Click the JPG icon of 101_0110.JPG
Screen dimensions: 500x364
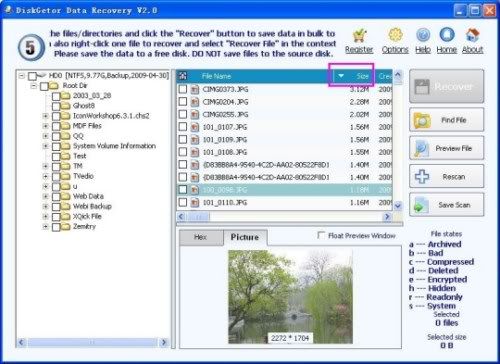tap(195, 202)
